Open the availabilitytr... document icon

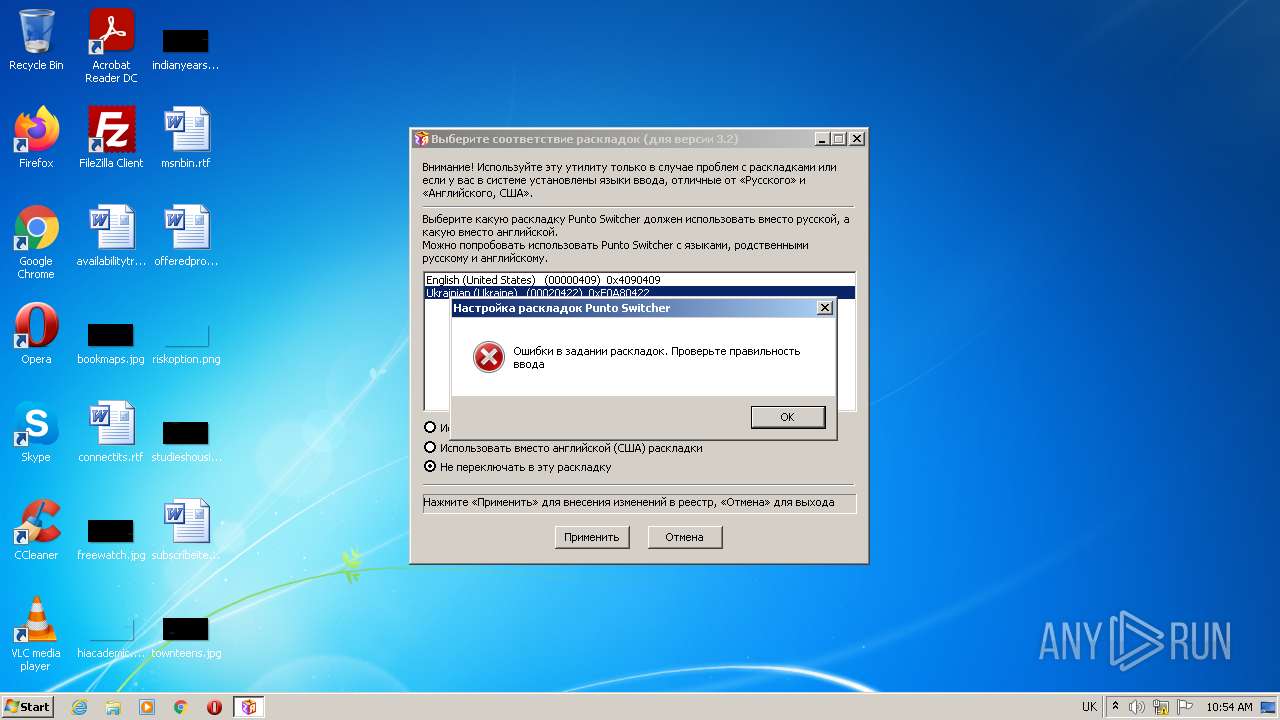111,236
